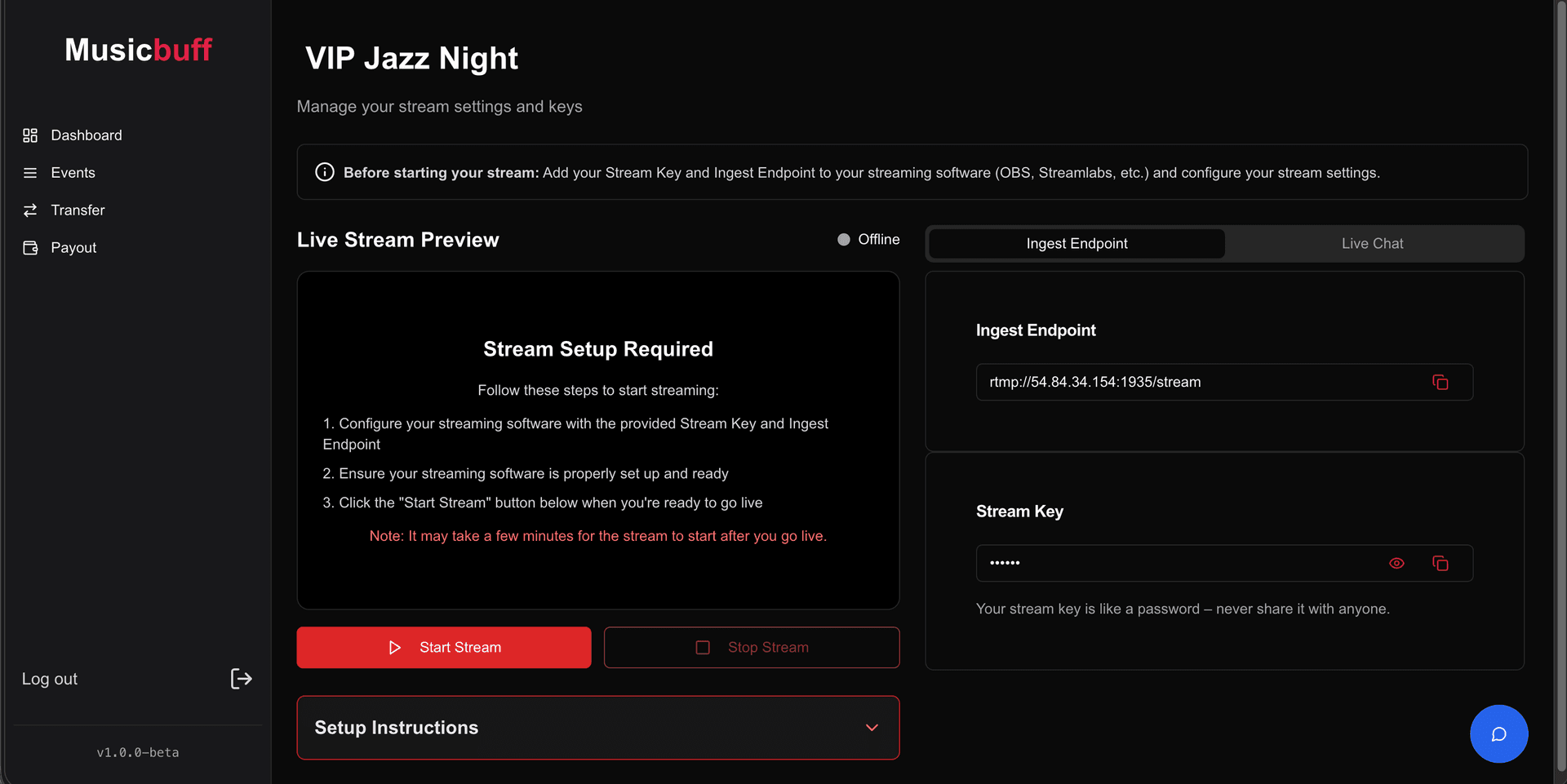Screen dimensions: 1567x784
Task: Click the info icon in the setup banner
Action: tap(324, 172)
